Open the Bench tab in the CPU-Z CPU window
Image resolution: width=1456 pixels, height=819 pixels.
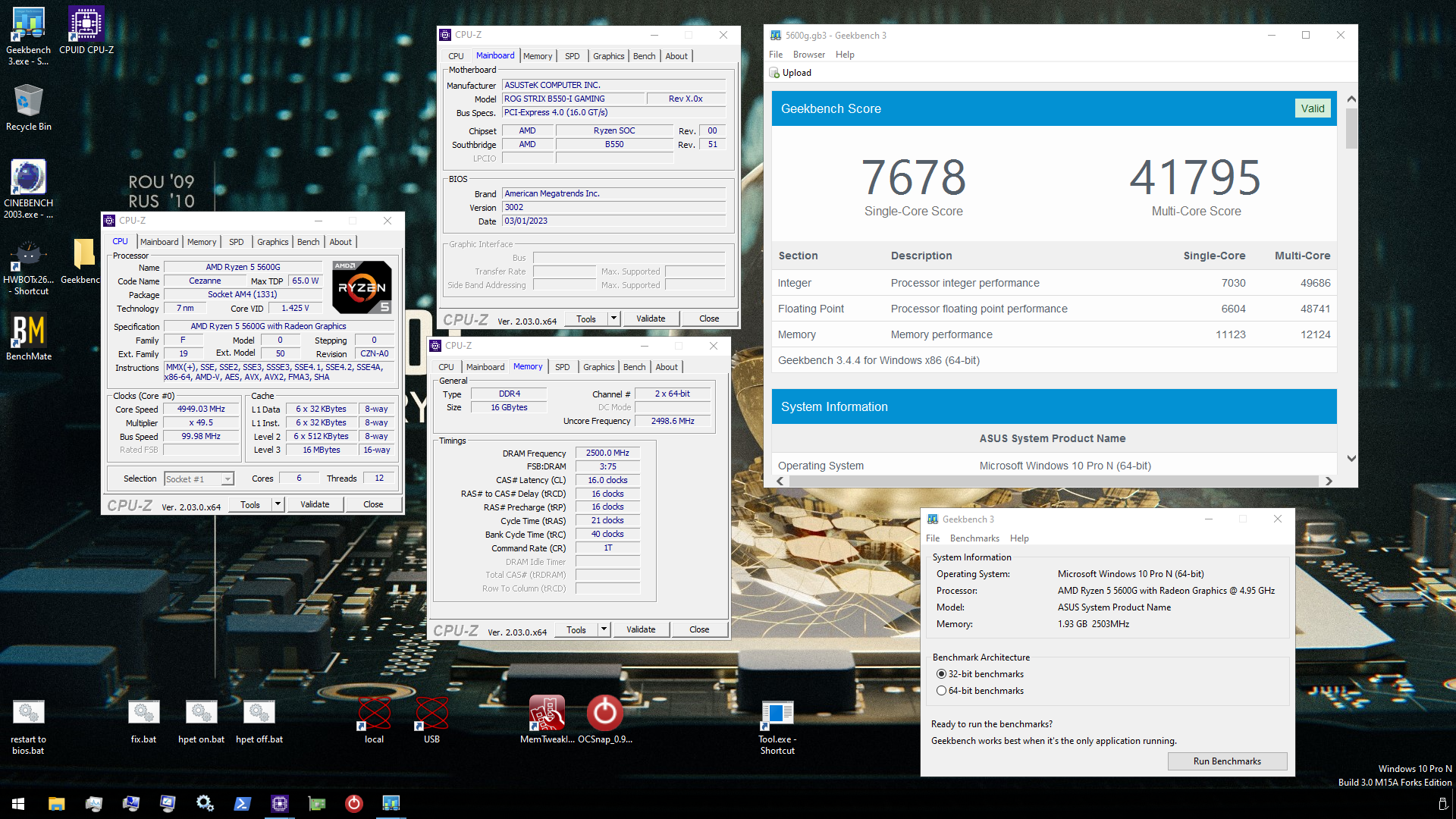(309, 242)
